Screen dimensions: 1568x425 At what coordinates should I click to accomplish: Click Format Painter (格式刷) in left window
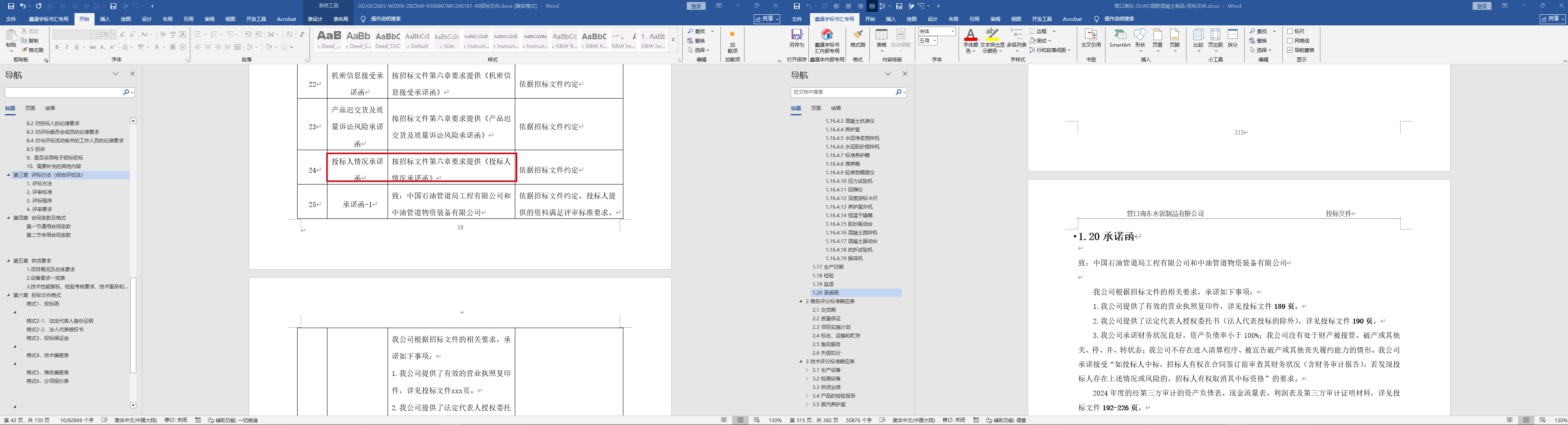coord(33,50)
